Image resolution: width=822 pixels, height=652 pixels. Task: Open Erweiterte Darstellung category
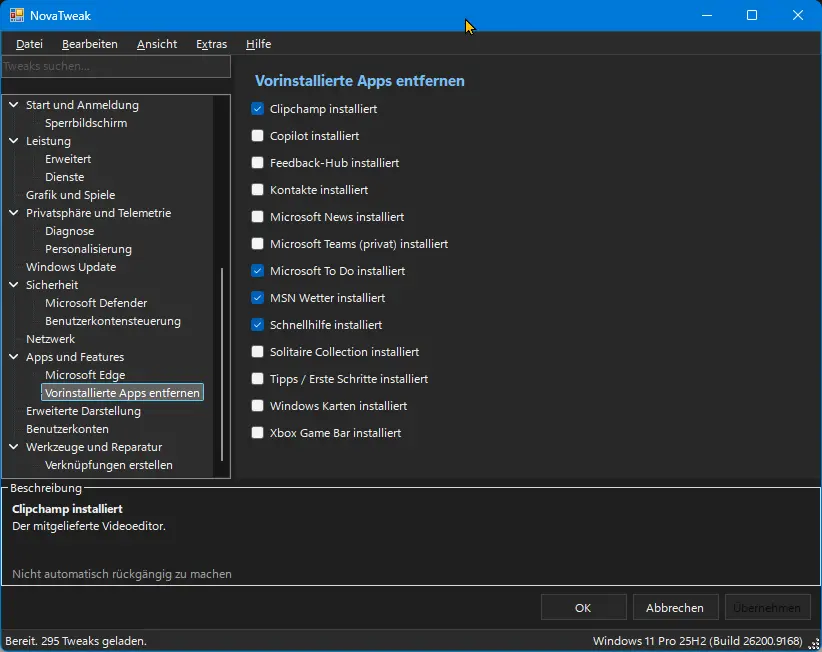pyautogui.click(x=83, y=411)
